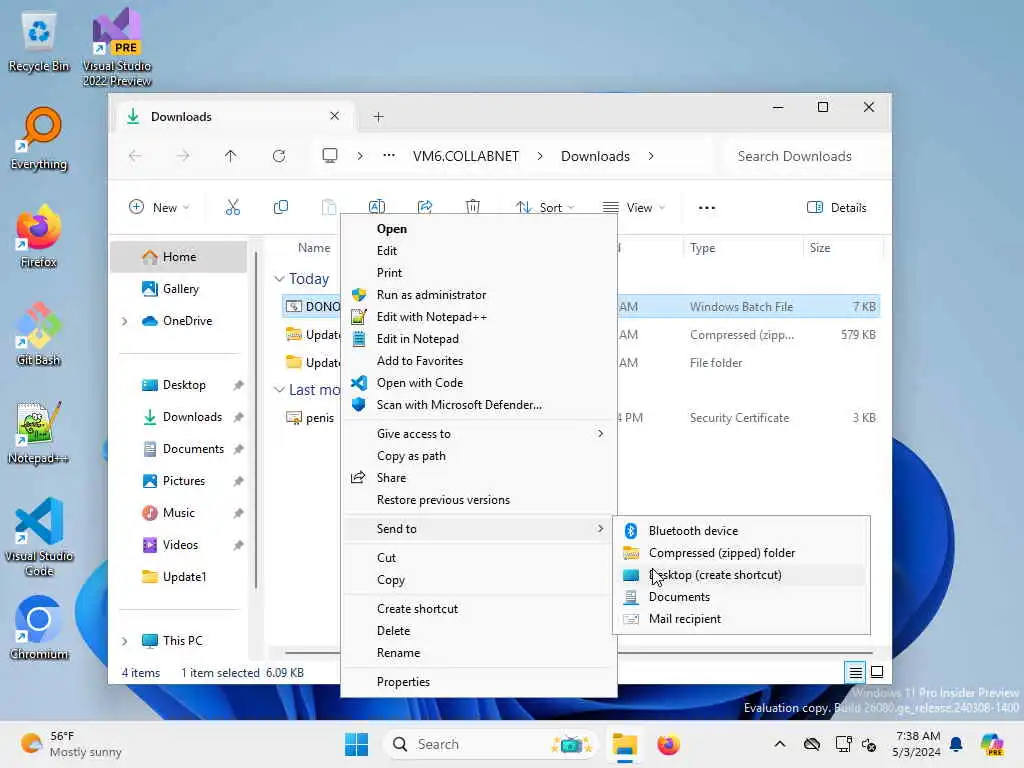
Task: Click the Delete trash icon in toolbar
Action: pos(473,207)
